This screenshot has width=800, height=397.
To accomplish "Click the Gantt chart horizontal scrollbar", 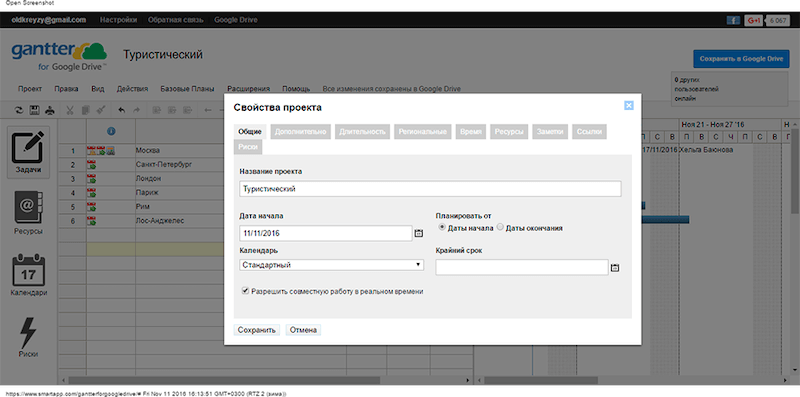I will coord(541,380).
